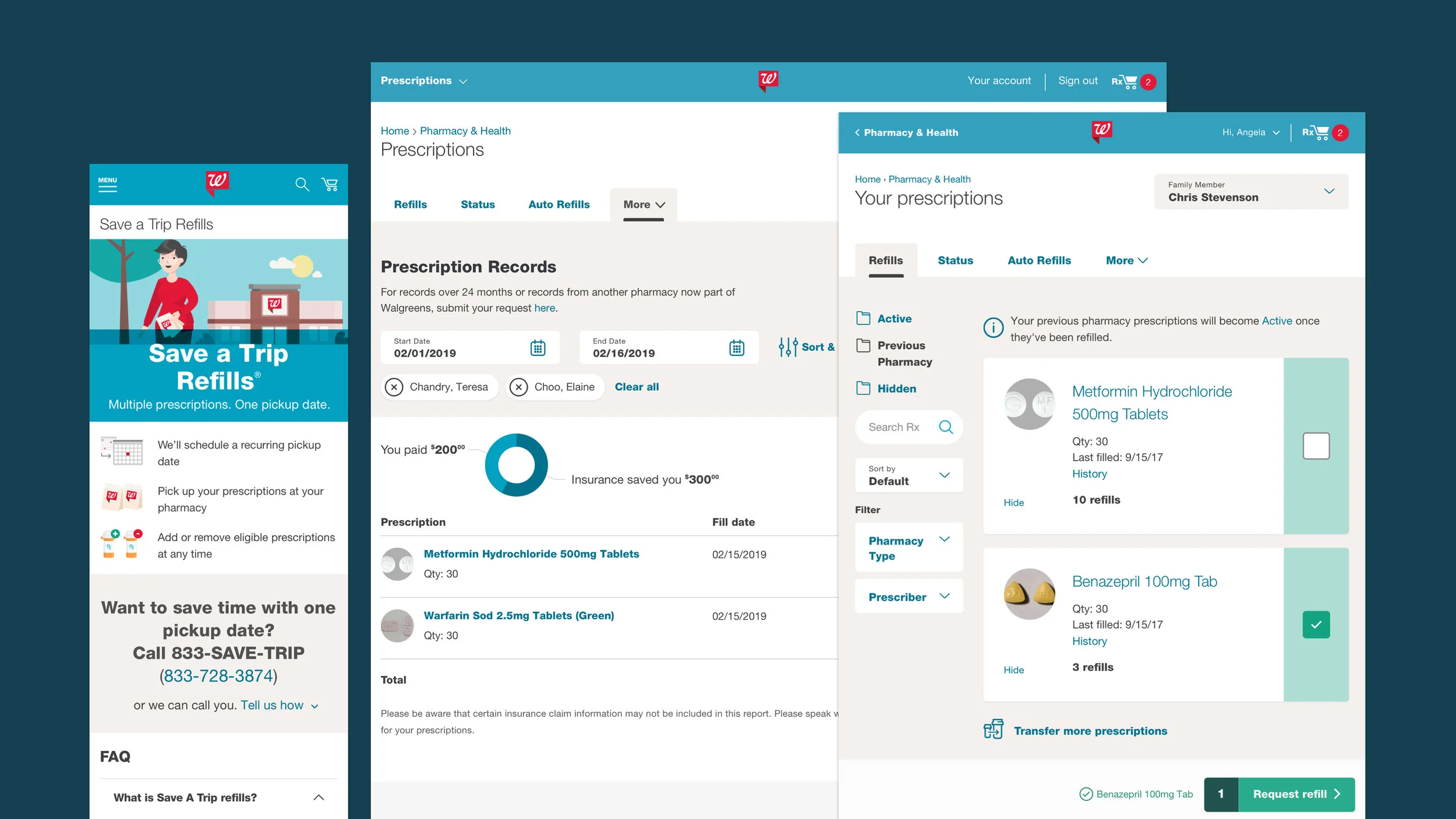Switch to Refills tab in Prescriptions window

click(x=410, y=204)
